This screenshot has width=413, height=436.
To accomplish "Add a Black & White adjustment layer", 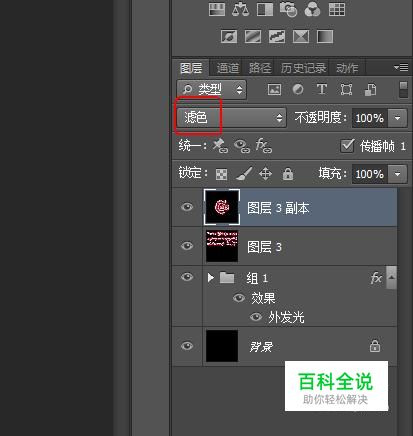I will pos(265,9).
